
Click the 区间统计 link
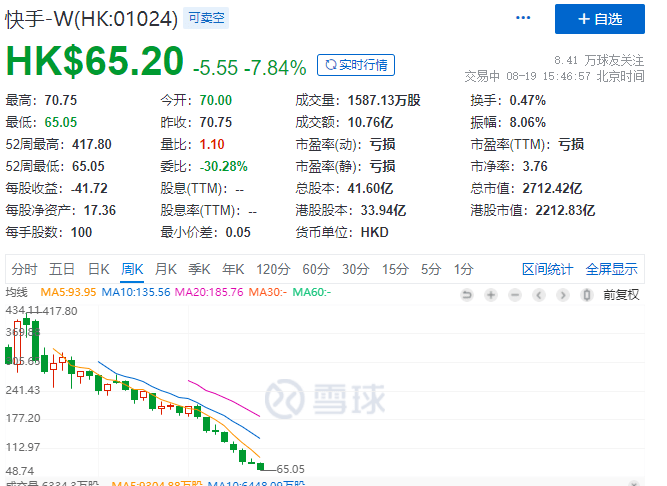coord(548,269)
